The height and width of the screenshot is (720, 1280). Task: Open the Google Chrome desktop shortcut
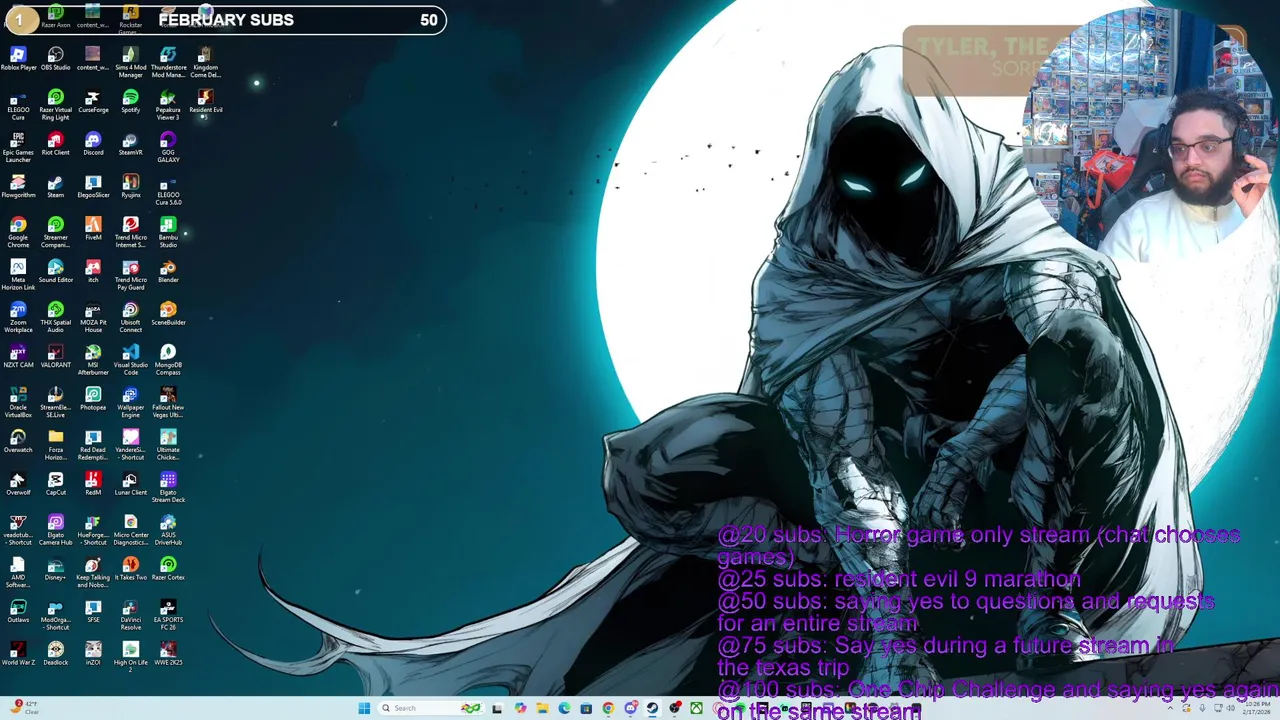(x=18, y=233)
